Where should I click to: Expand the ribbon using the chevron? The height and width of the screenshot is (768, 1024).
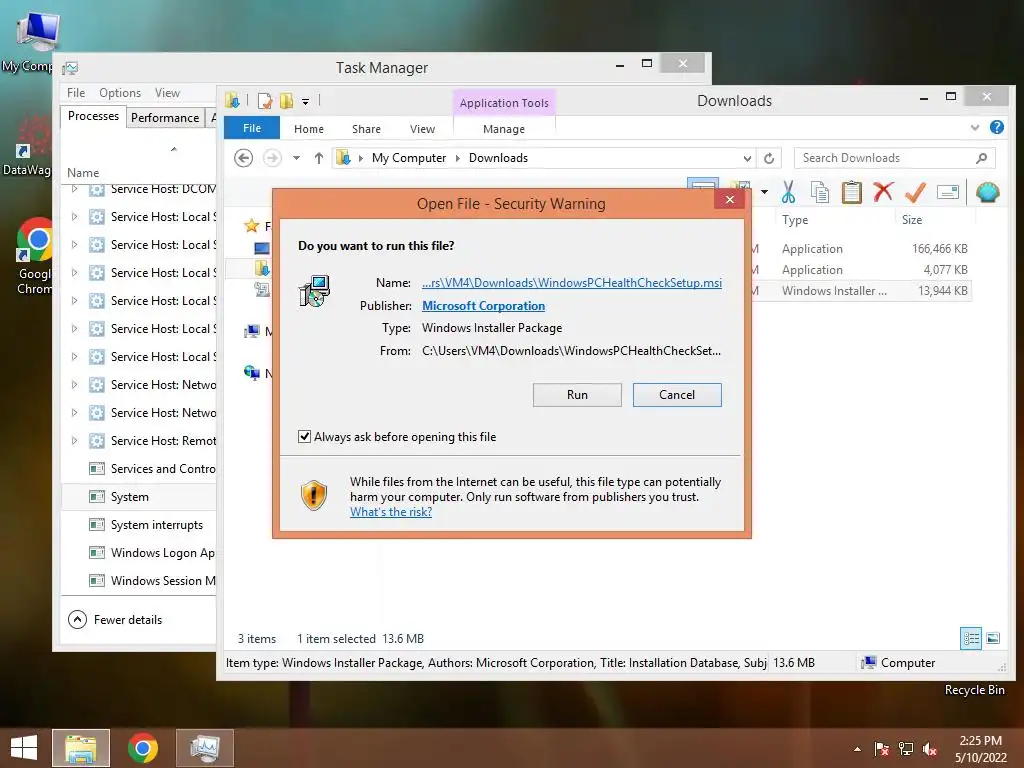tap(975, 127)
